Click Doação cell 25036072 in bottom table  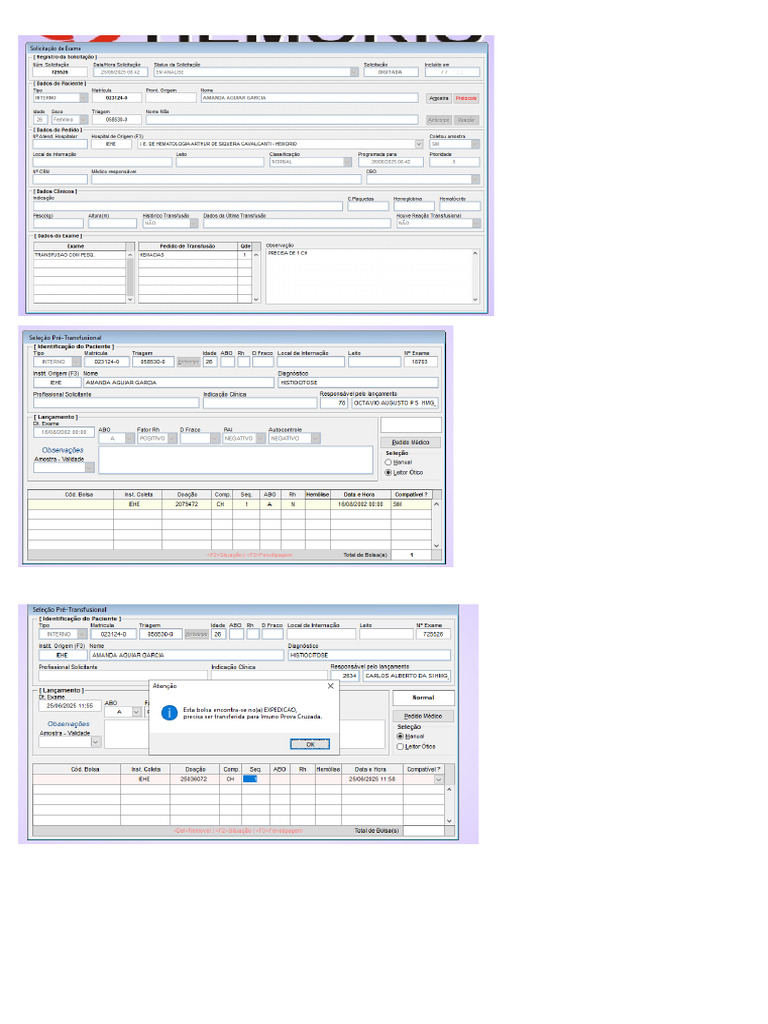click(195, 779)
